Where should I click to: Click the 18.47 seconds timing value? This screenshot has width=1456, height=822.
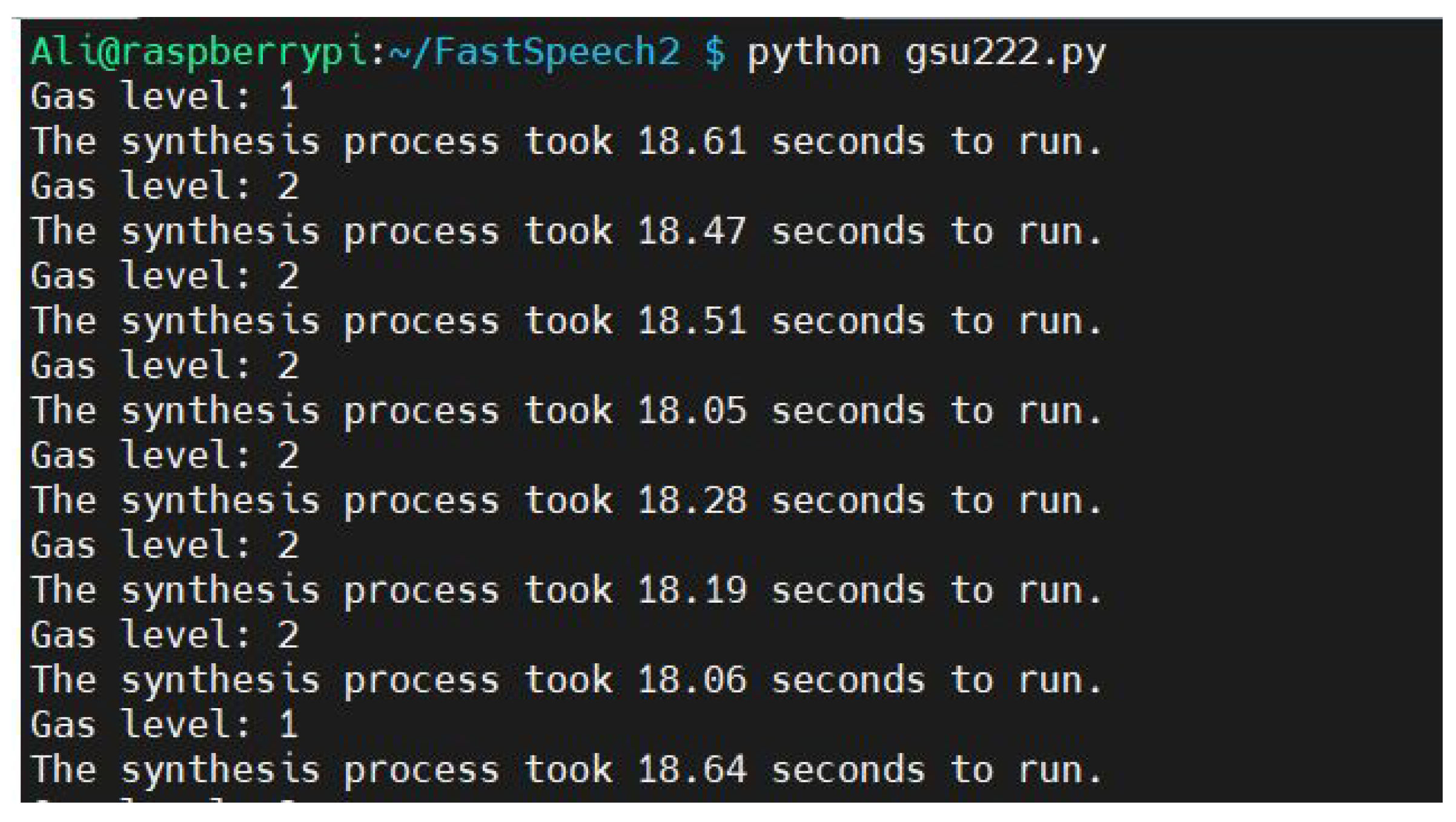click(x=692, y=231)
